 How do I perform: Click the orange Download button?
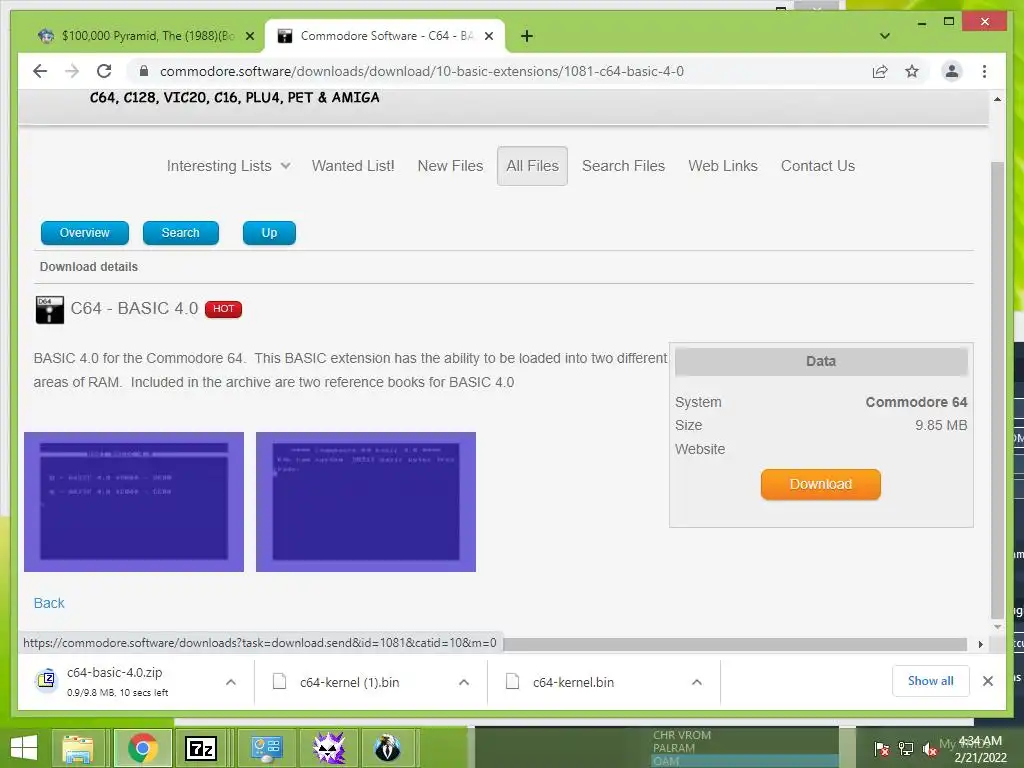tap(820, 484)
